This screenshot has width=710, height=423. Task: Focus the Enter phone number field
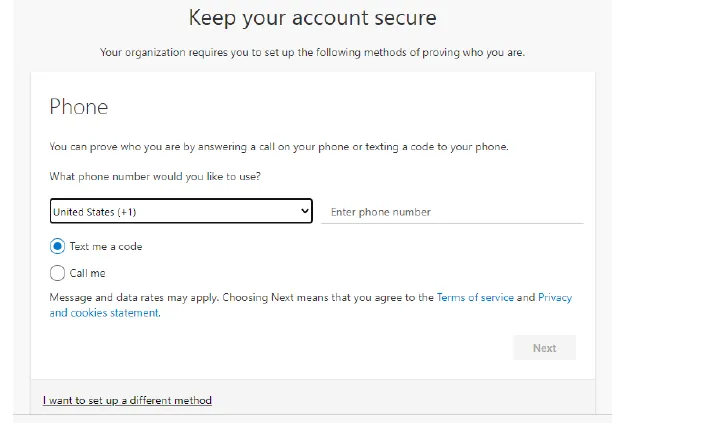coord(450,212)
